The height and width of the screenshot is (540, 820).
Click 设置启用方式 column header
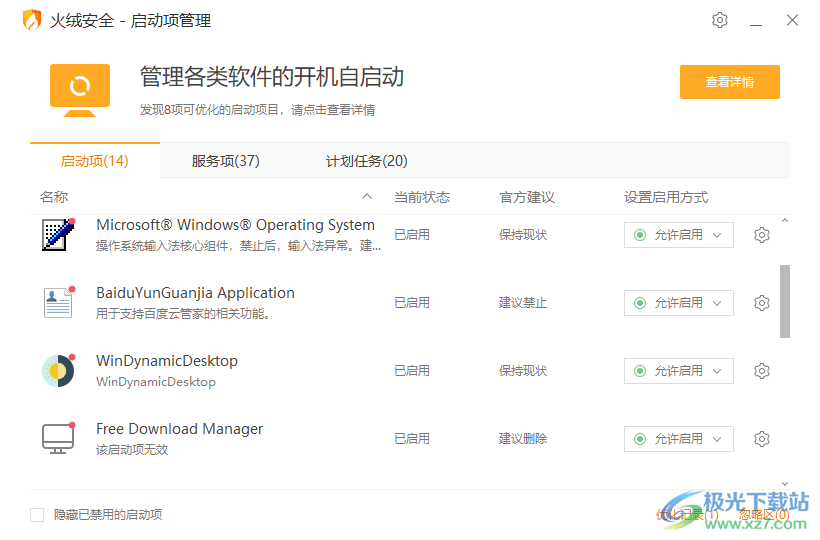pos(666,197)
